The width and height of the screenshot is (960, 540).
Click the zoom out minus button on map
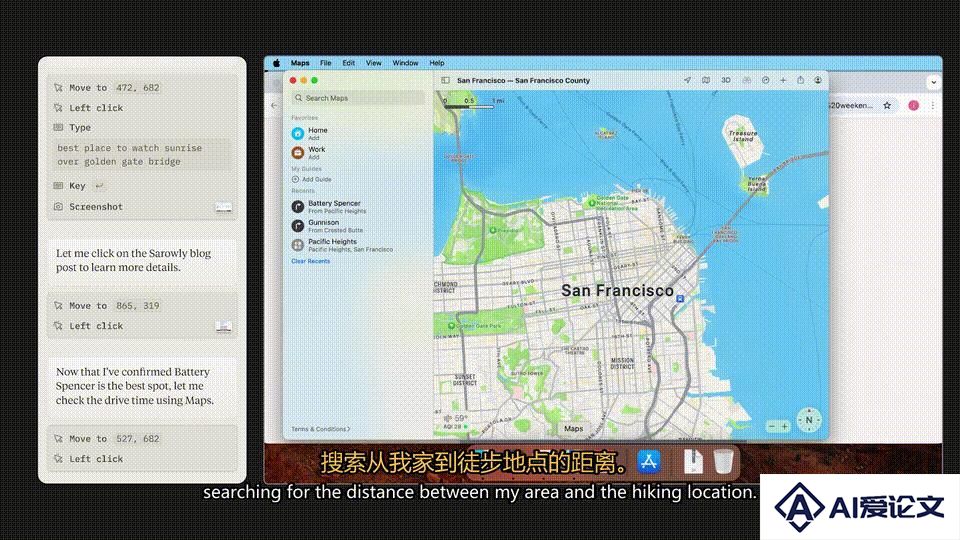pos(772,426)
